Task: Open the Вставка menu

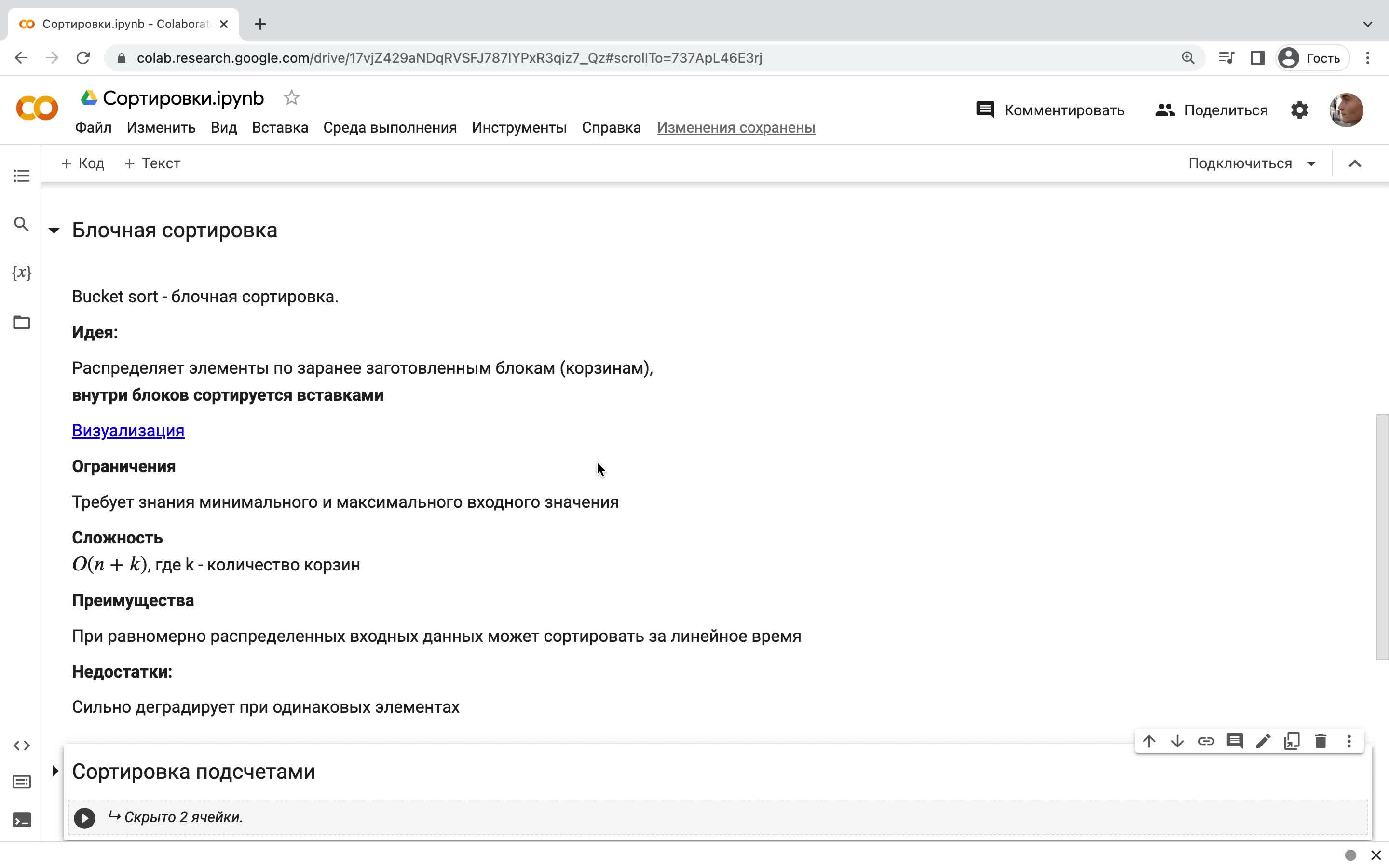Action: pos(280,127)
